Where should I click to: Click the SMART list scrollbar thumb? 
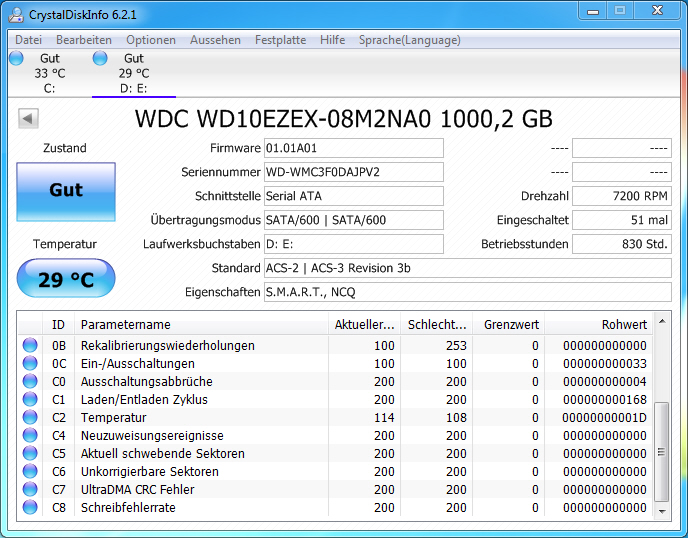pyautogui.click(x=662, y=452)
